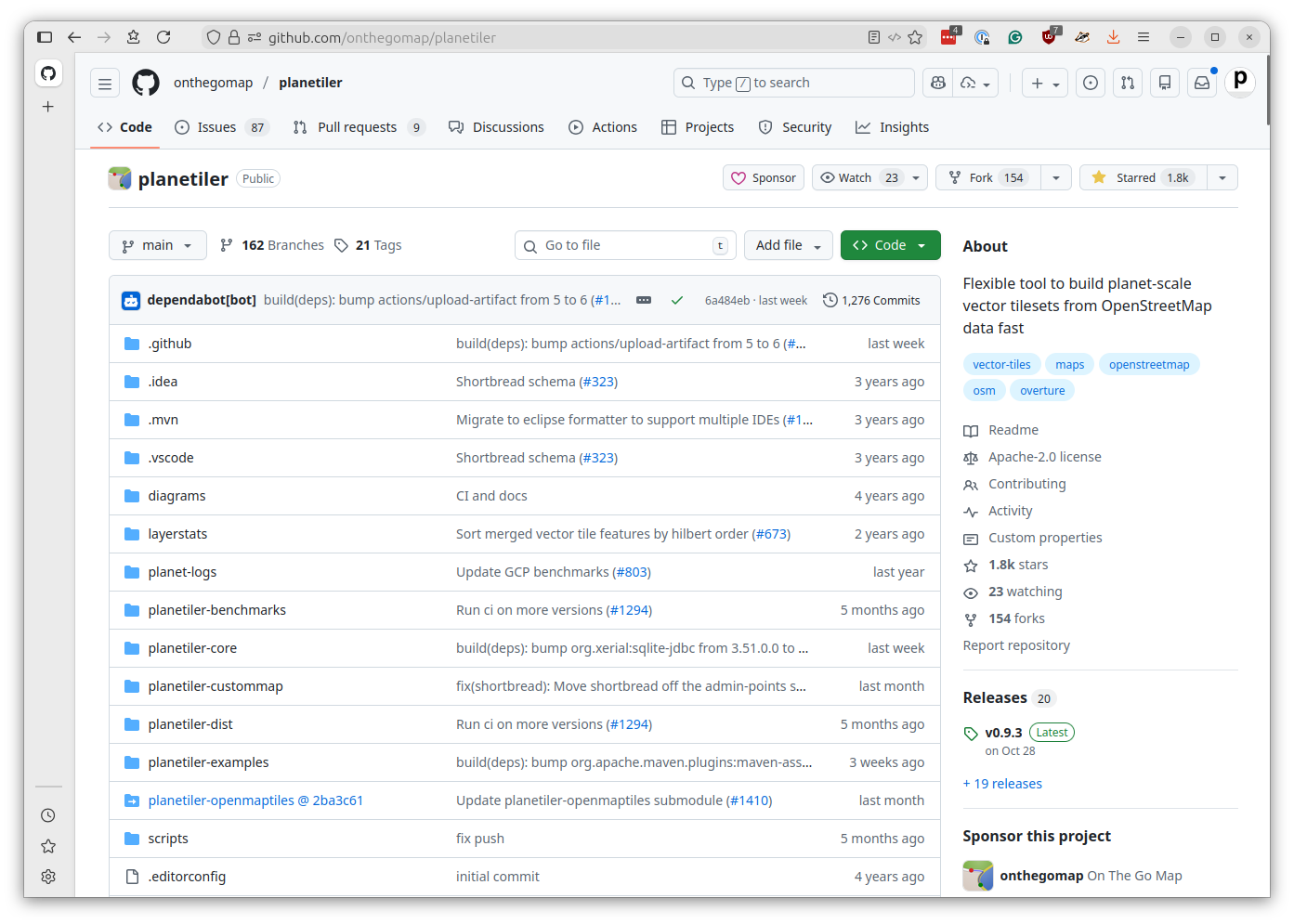
Task: Click the sidebar hamburger menu icon
Action: tap(105, 83)
